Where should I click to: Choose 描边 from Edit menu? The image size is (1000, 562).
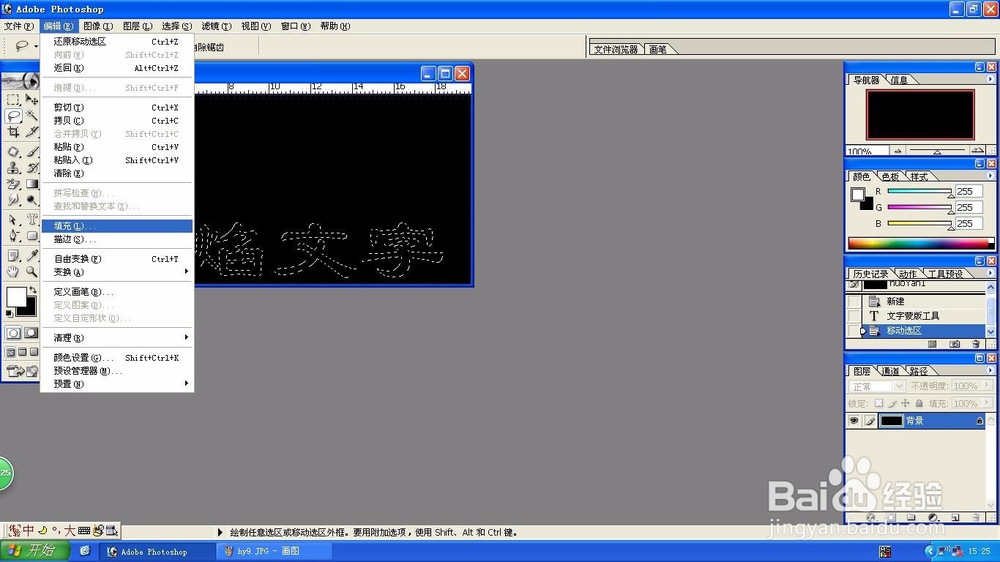click(117, 239)
